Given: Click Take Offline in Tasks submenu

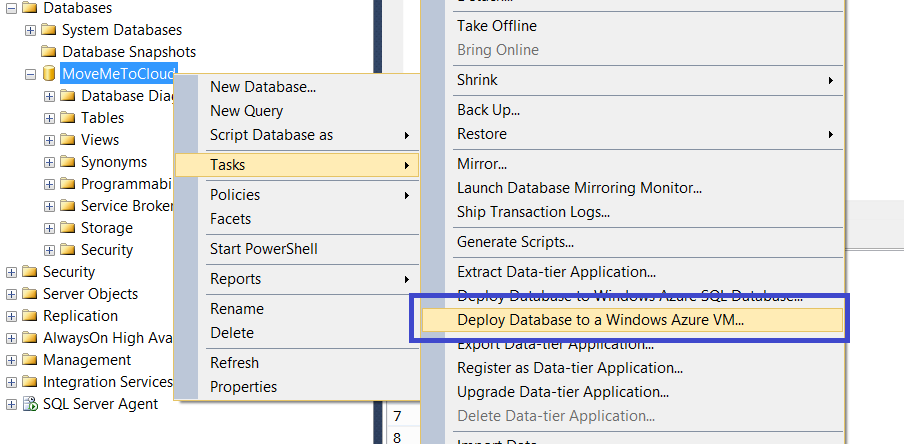Looking at the screenshot, I should coord(497,26).
